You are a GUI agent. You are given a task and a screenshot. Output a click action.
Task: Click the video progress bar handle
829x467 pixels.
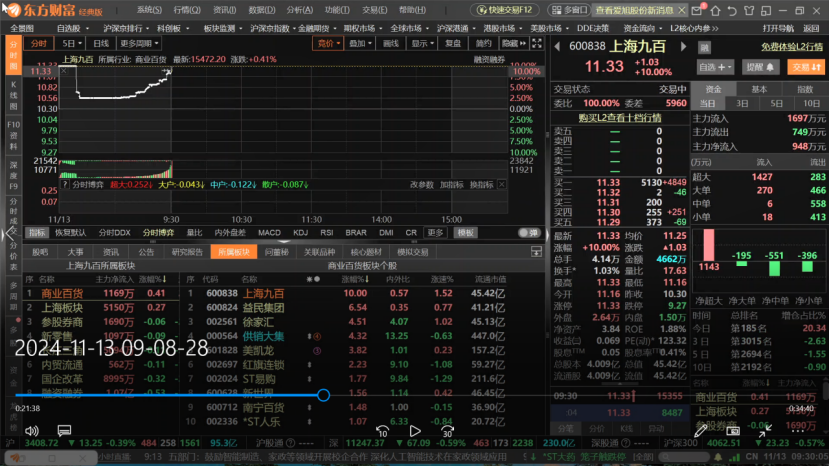324,395
